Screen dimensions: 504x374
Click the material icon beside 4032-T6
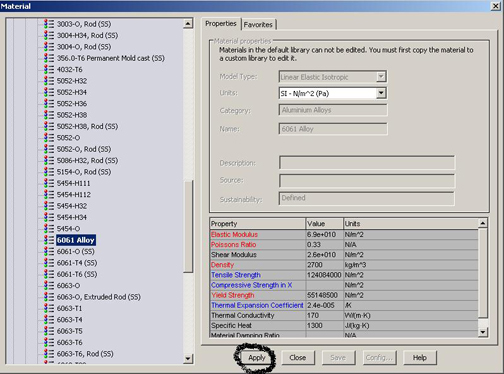click(49, 69)
